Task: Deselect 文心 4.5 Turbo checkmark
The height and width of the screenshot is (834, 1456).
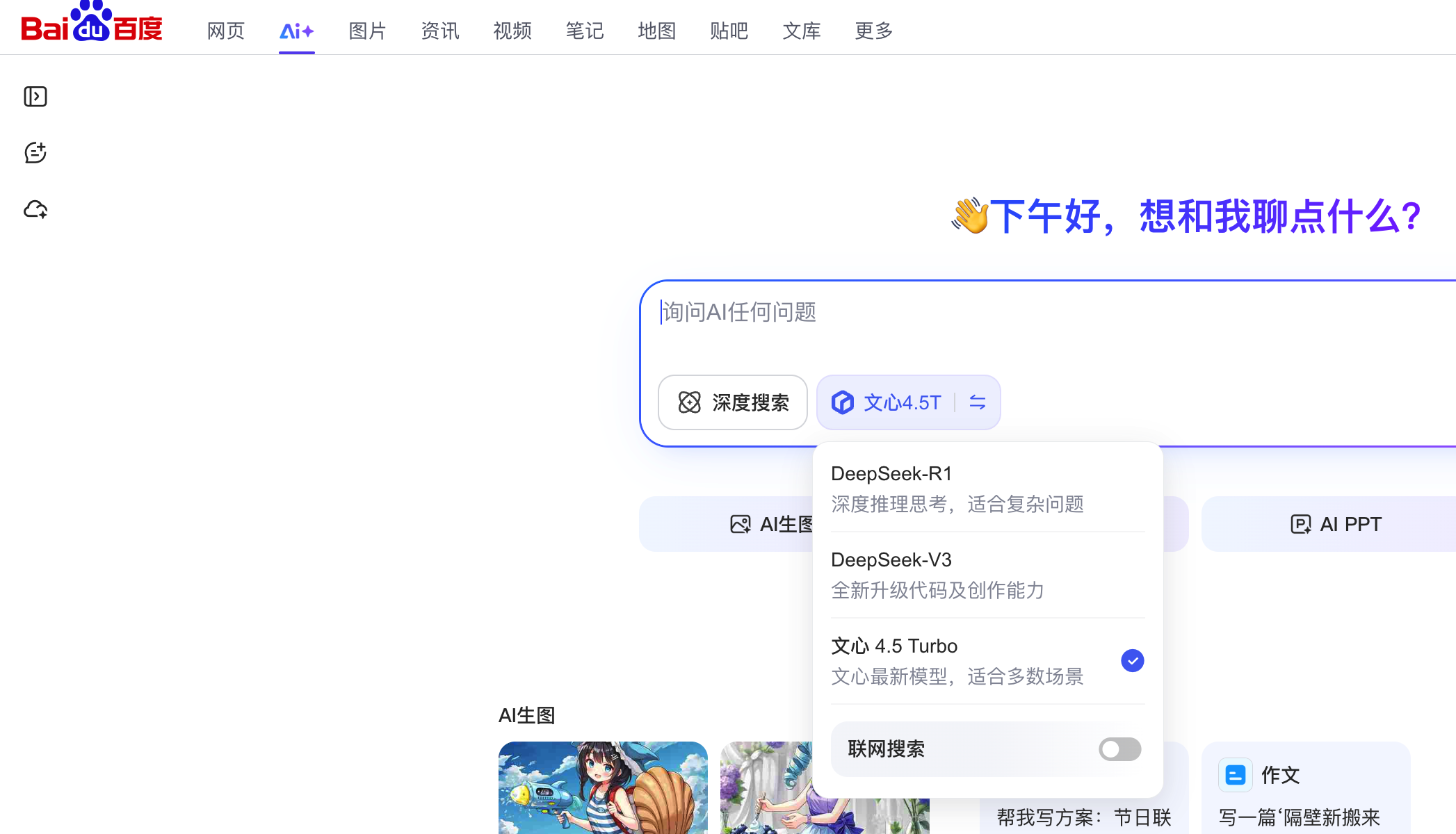Action: (1132, 660)
